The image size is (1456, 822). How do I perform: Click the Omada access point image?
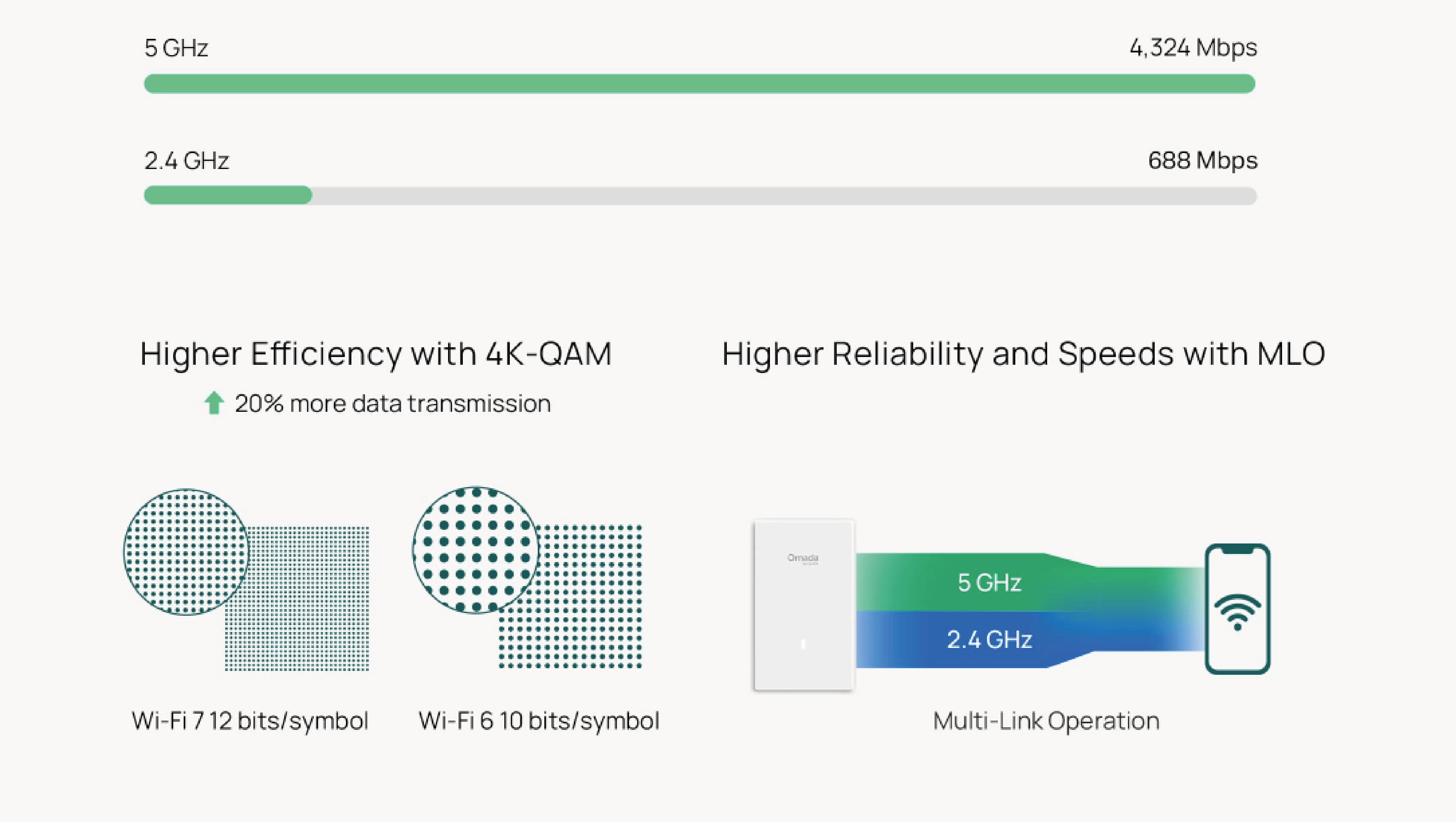(x=803, y=605)
